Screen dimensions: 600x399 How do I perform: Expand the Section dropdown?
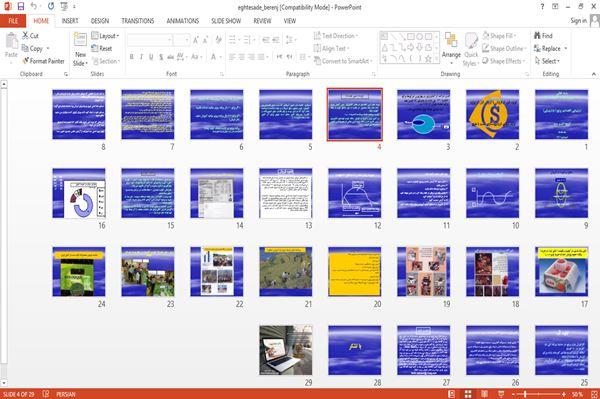pyautogui.click(x=106, y=61)
